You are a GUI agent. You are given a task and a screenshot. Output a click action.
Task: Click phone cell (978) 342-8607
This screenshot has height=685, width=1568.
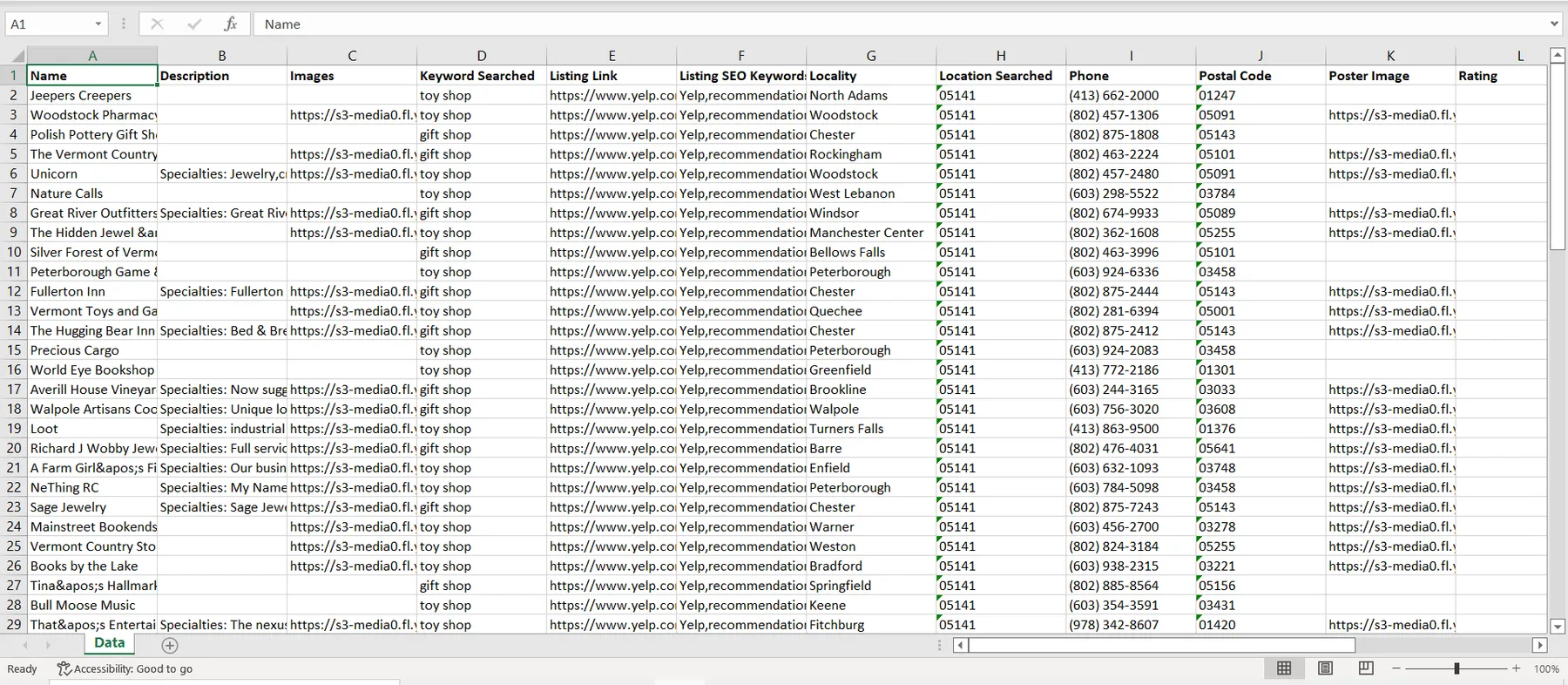coord(1131,625)
